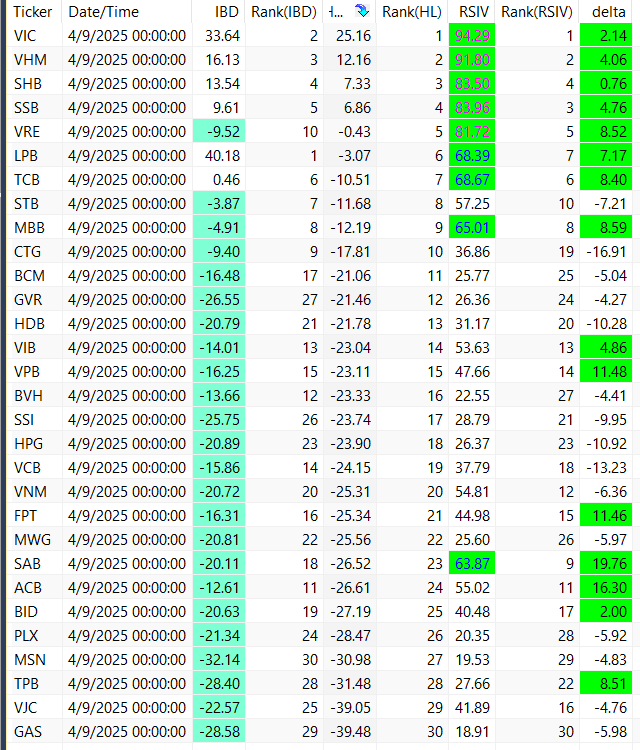Select the LPB ticker cell
This screenshot has width=640, height=750.
pos(34,156)
